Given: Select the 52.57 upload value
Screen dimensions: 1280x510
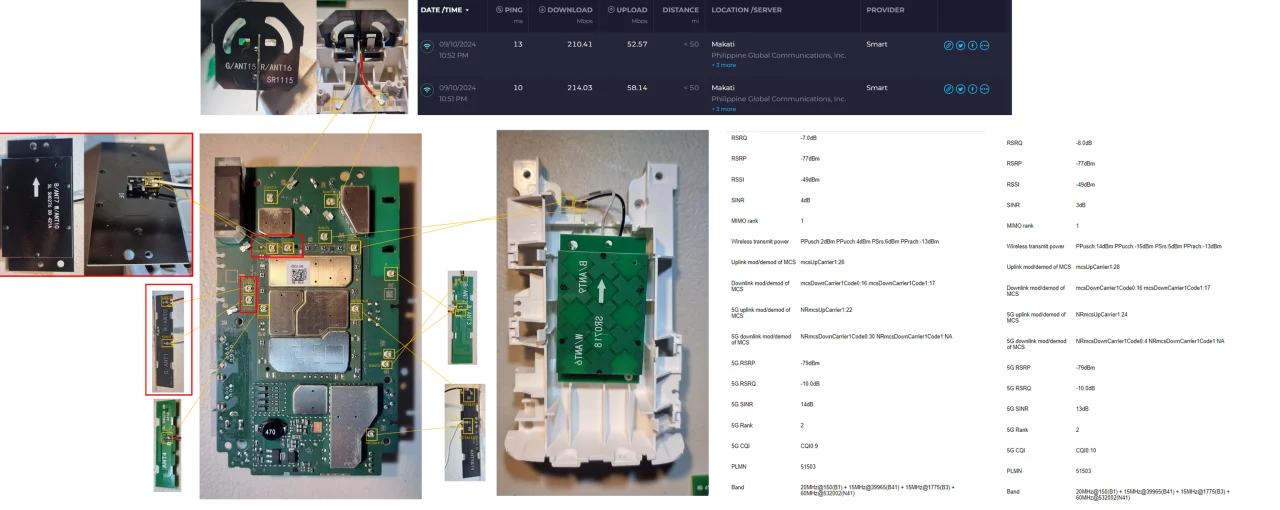Looking at the screenshot, I should click(x=637, y=44).
